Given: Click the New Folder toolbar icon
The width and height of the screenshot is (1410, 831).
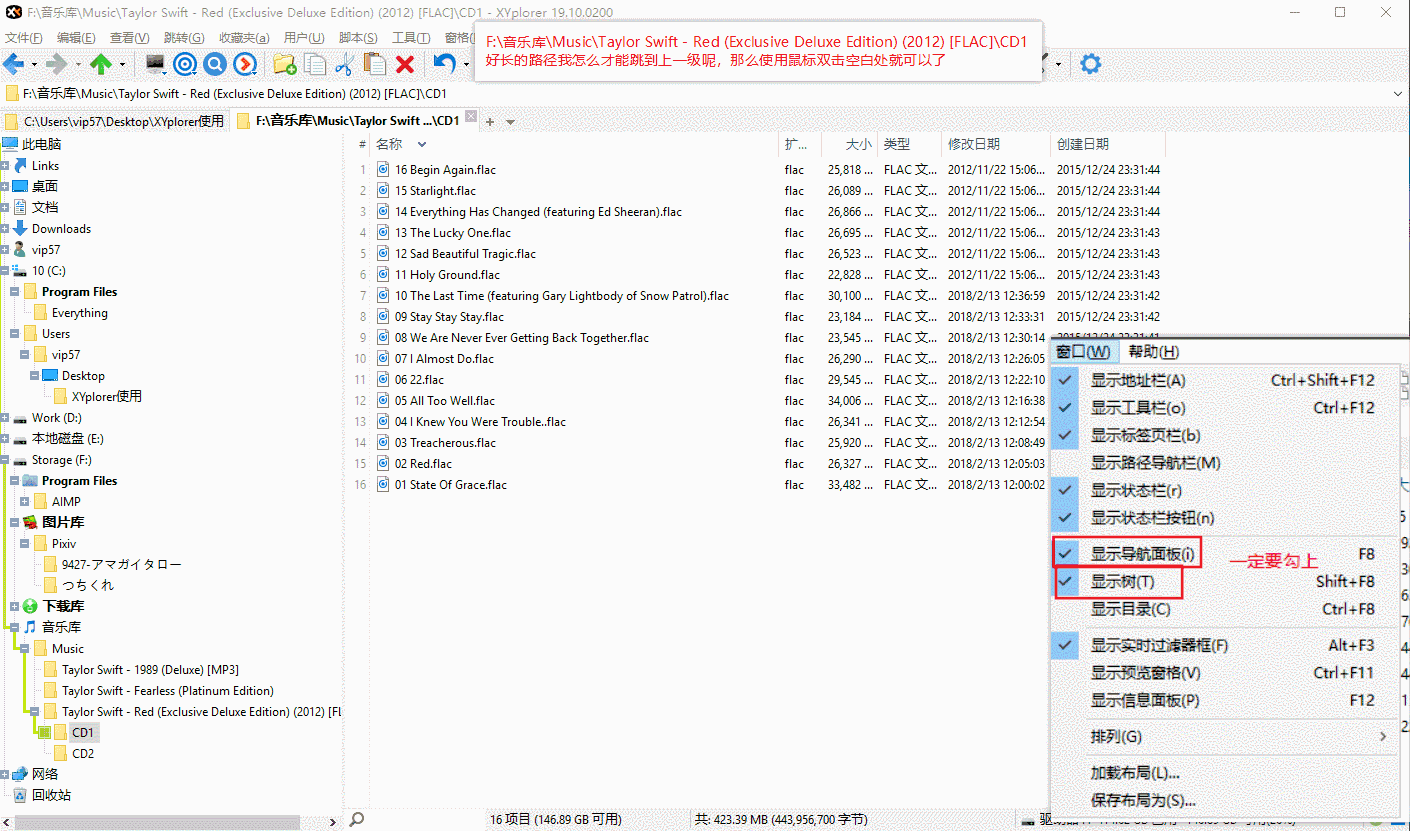Looking at the screenshot, I should click(284, 65).
